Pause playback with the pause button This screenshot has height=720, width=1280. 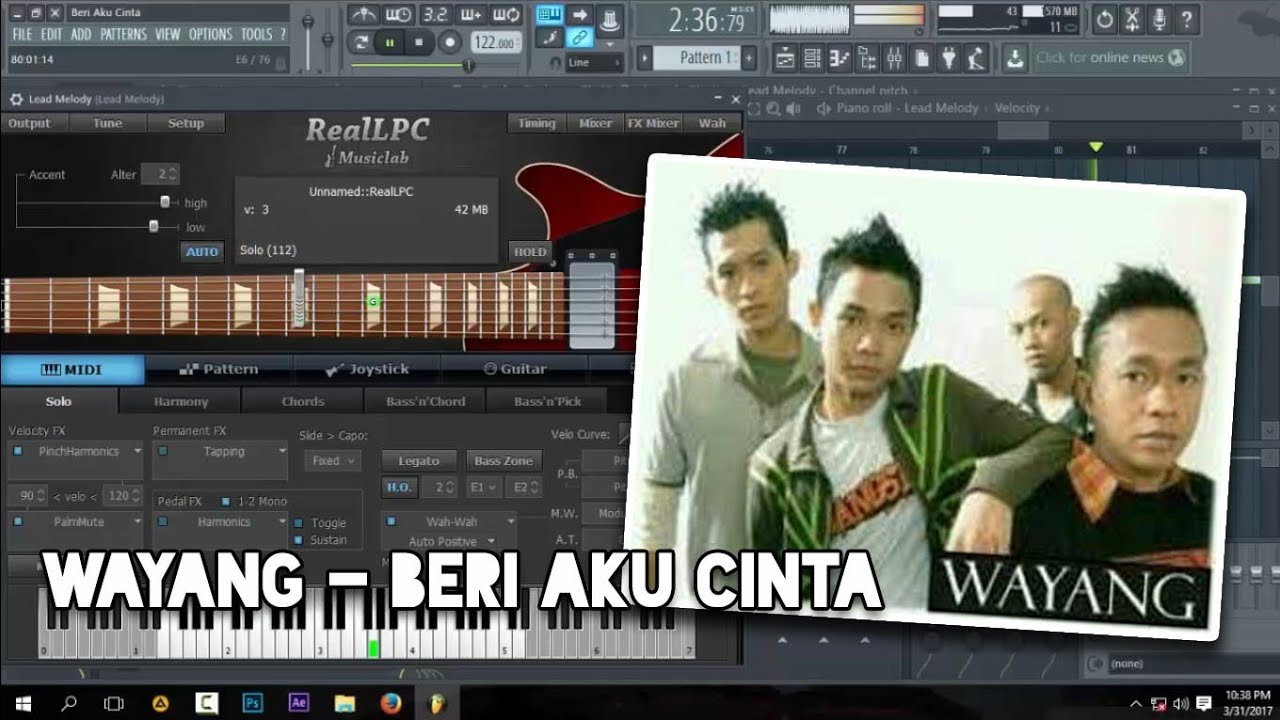390,42
